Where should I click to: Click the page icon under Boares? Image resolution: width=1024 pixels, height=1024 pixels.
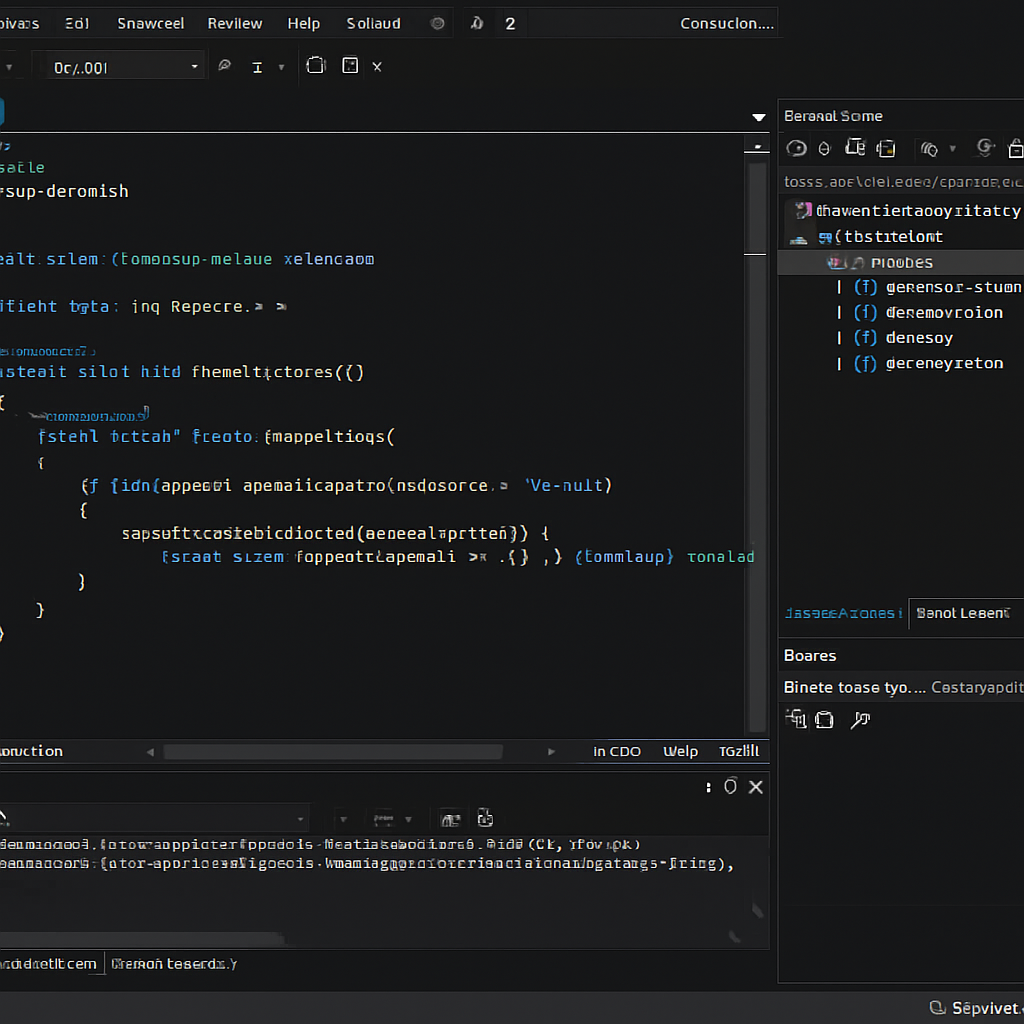[825, 720]
